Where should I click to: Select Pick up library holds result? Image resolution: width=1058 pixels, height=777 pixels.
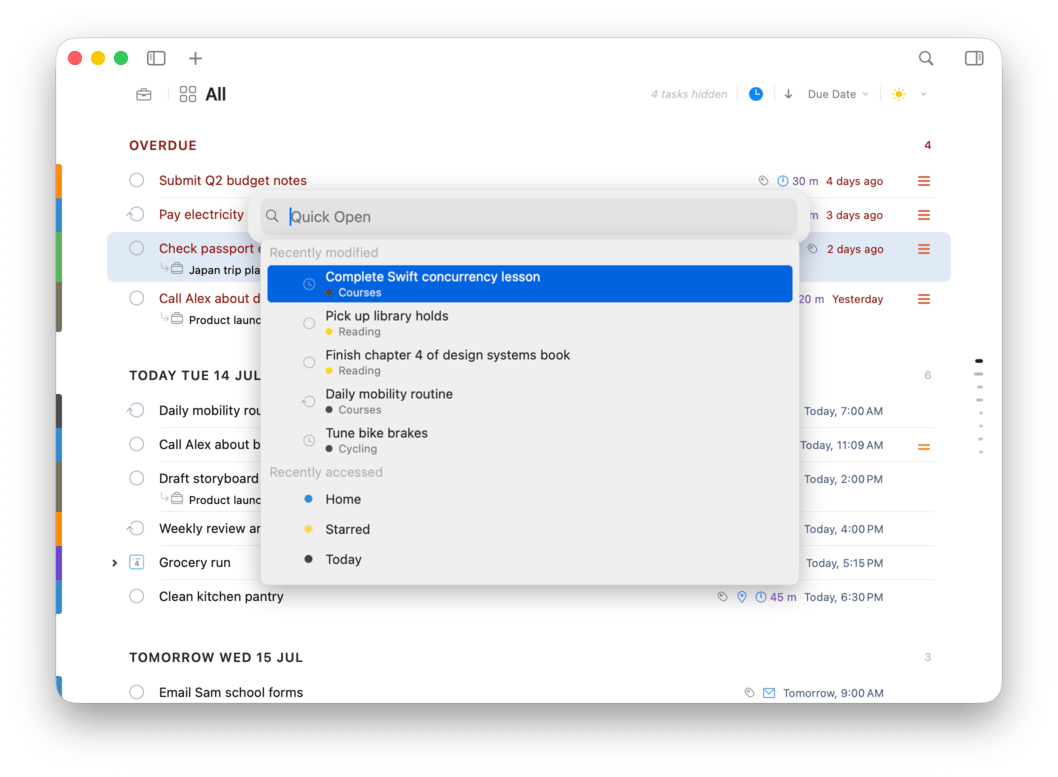530,323
